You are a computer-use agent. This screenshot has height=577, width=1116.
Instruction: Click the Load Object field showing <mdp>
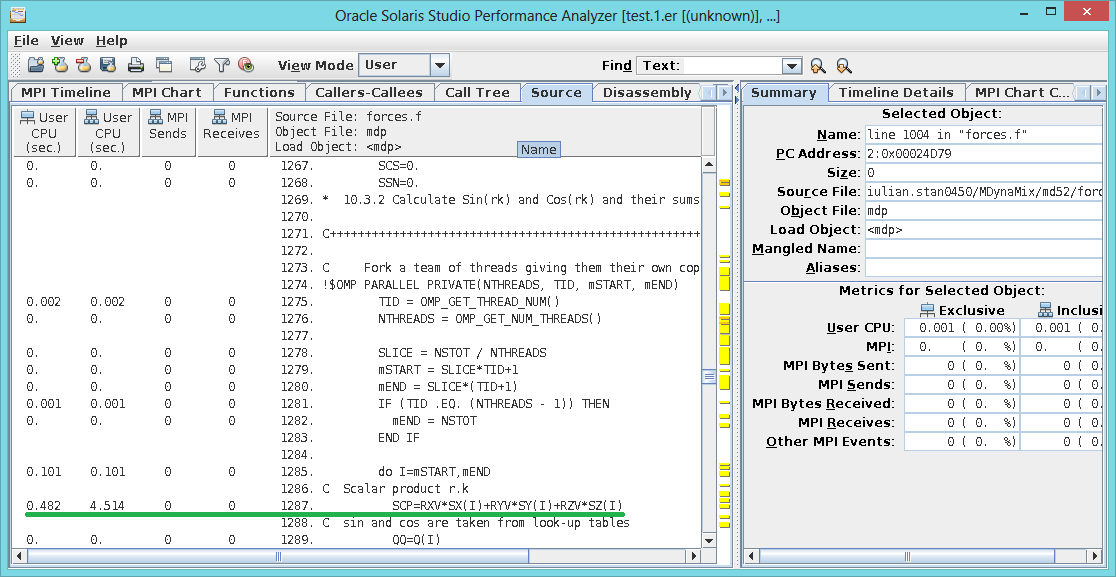pos(983,230)
